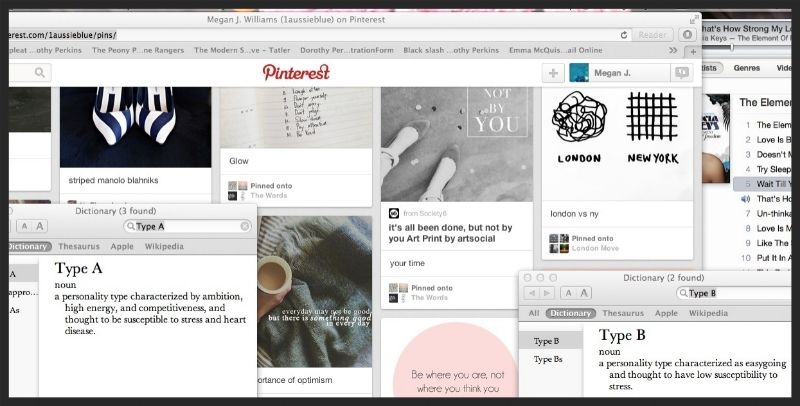The height and width of the screenshot is (406, 800).
Task: Open the coffee cup optimism pin image
Action: (x=314, y=291)
